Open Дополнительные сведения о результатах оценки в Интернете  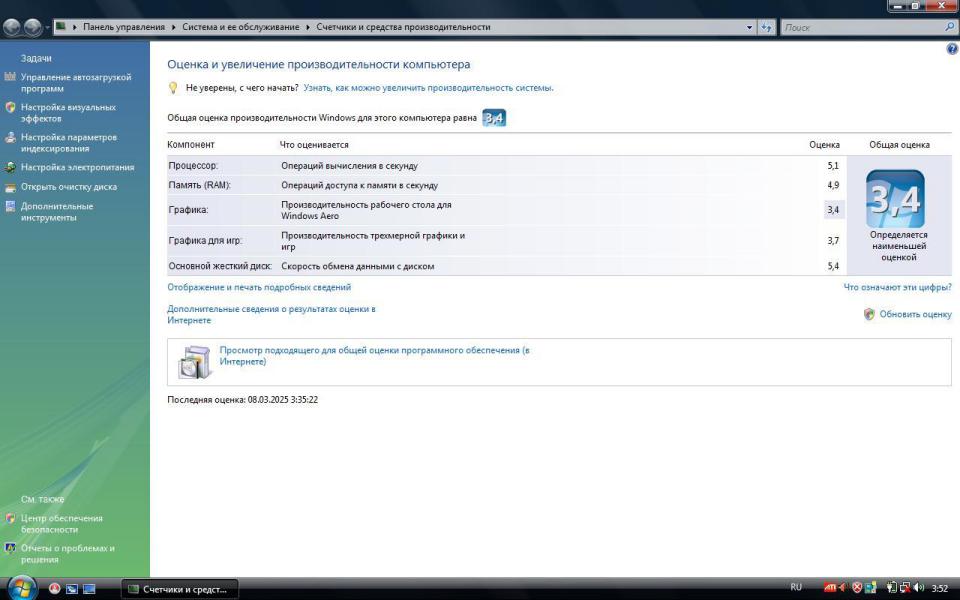click(x=271, y=315)
